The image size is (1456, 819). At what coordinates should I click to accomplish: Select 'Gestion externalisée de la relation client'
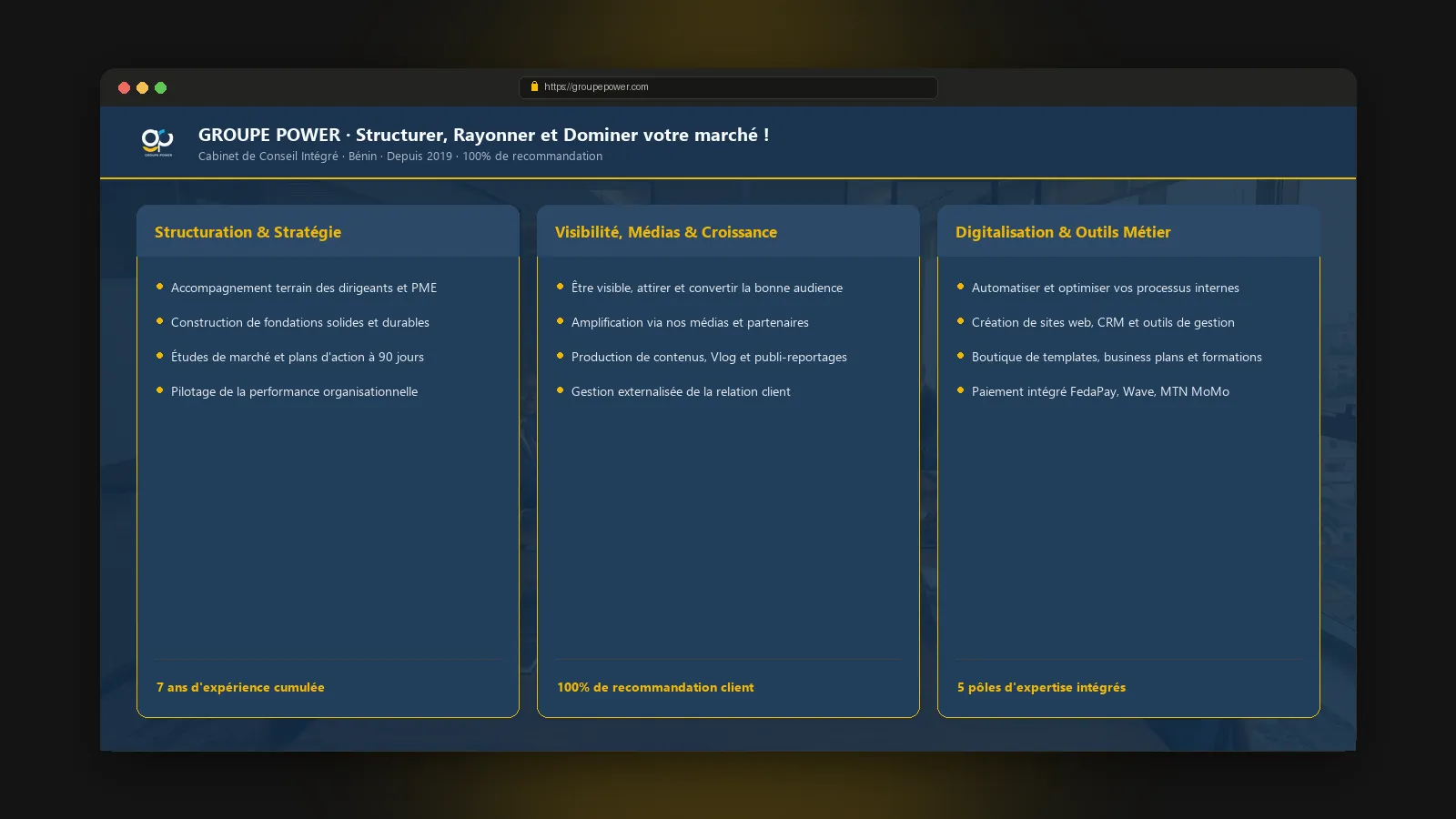coord(681,391)
